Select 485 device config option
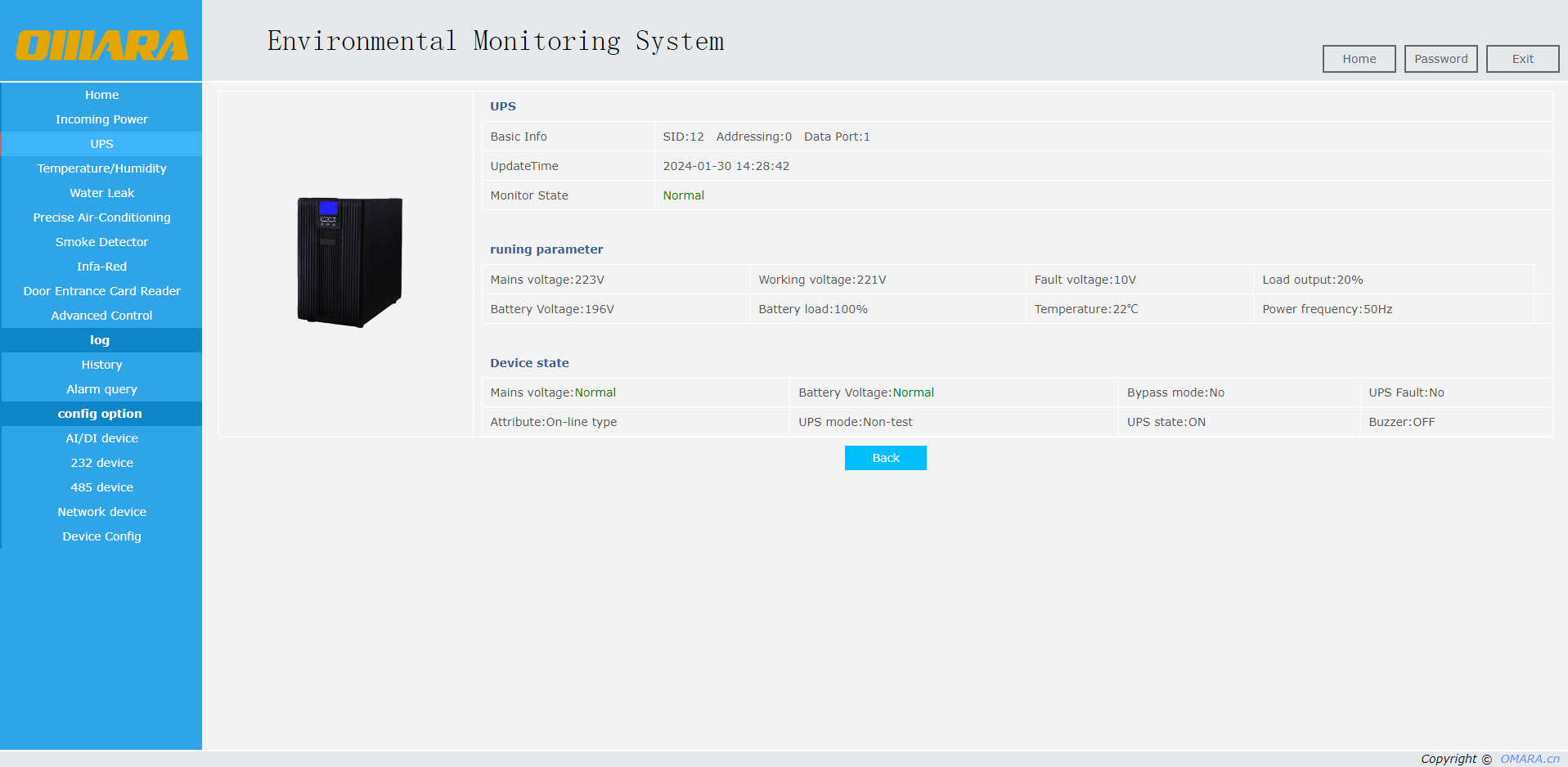This screenshot has height=767, width=1568. pos(101,487)
